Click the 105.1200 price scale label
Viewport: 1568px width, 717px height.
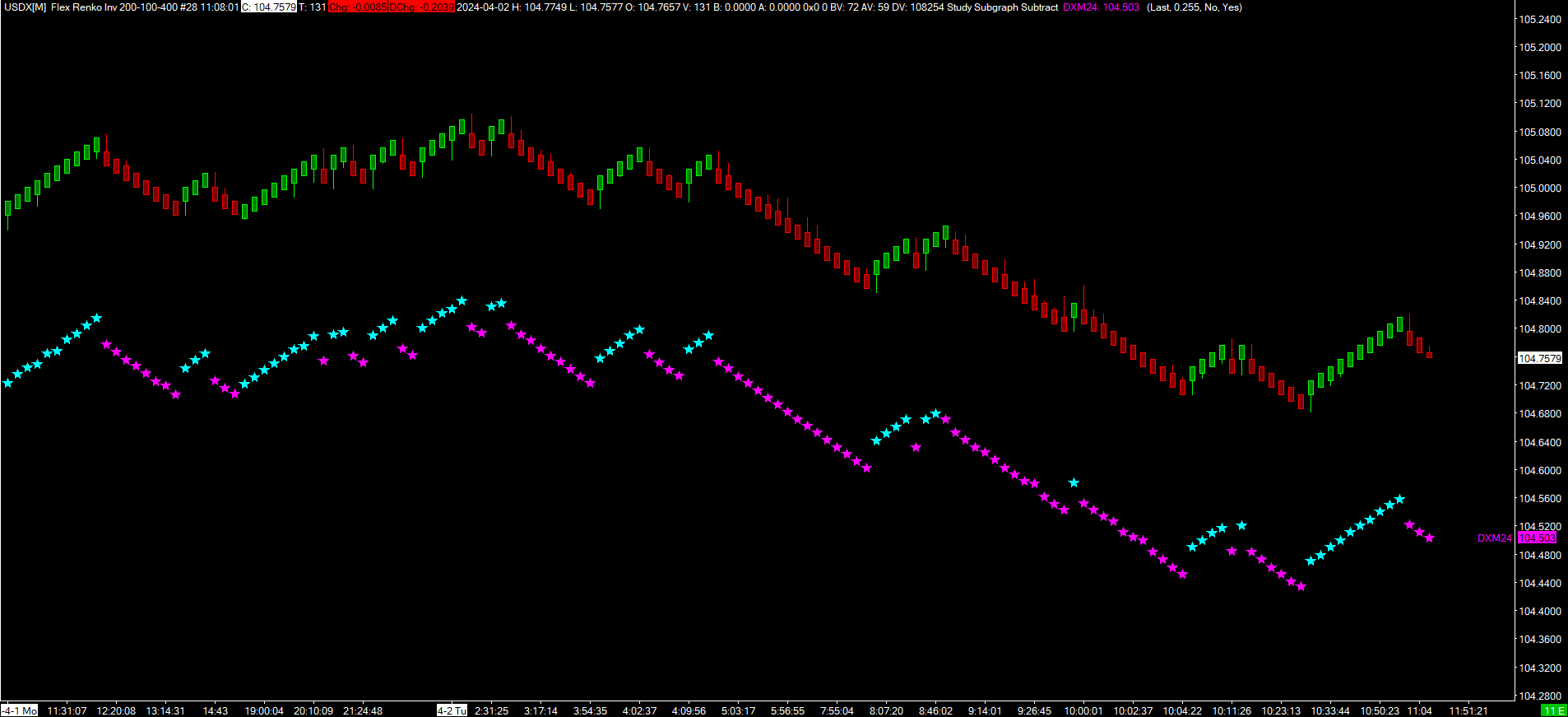click(1539, 104)
